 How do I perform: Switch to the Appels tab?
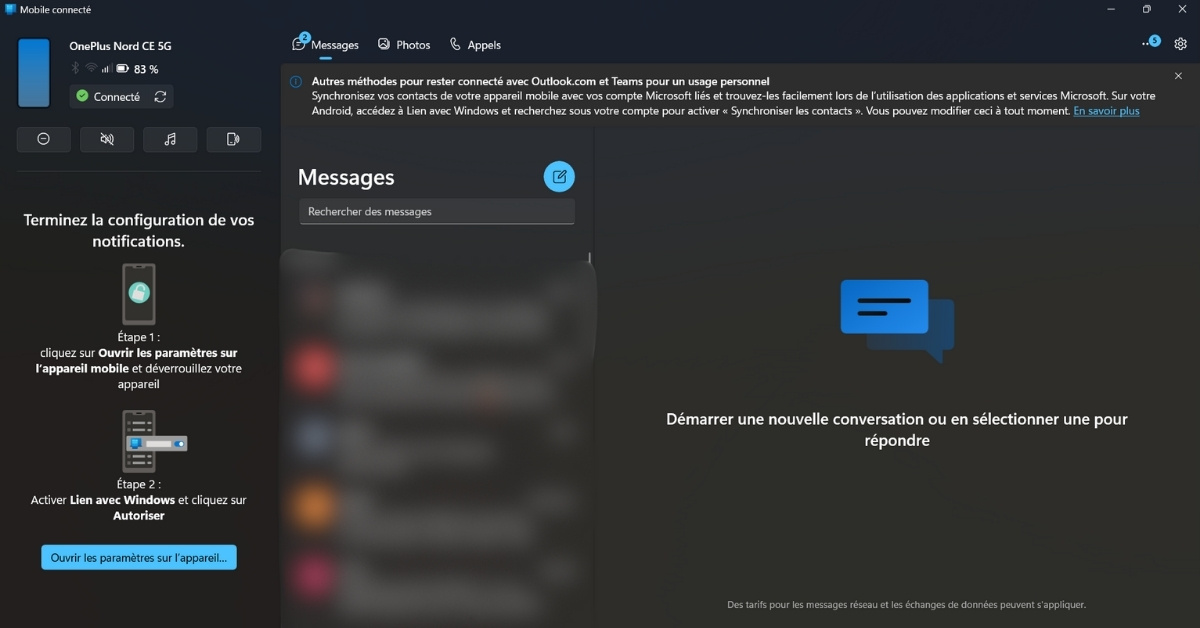pyautogui.click(x=475, y=45)
